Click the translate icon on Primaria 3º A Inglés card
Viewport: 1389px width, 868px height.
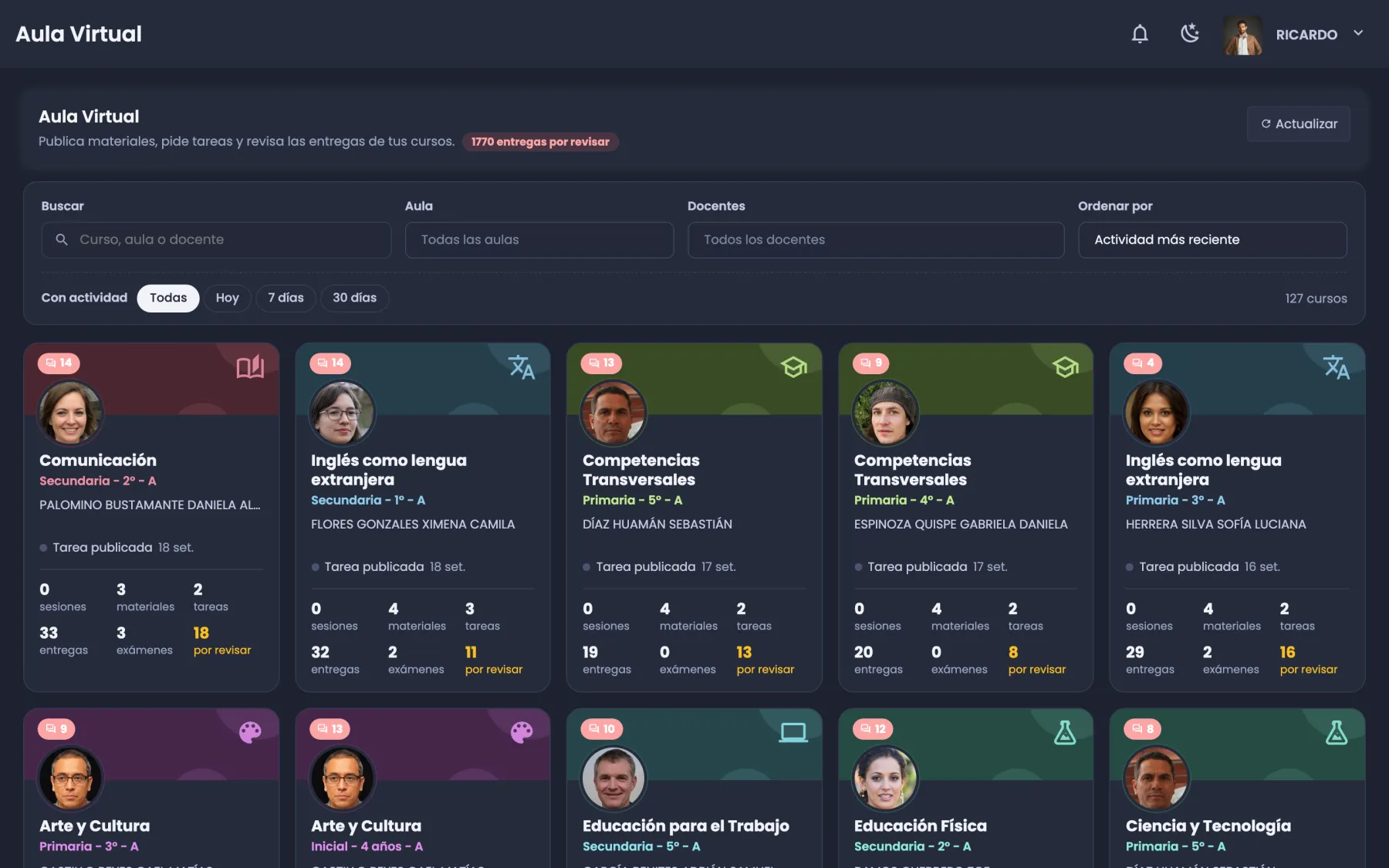pyautogui.click(x=1337, y=367)
